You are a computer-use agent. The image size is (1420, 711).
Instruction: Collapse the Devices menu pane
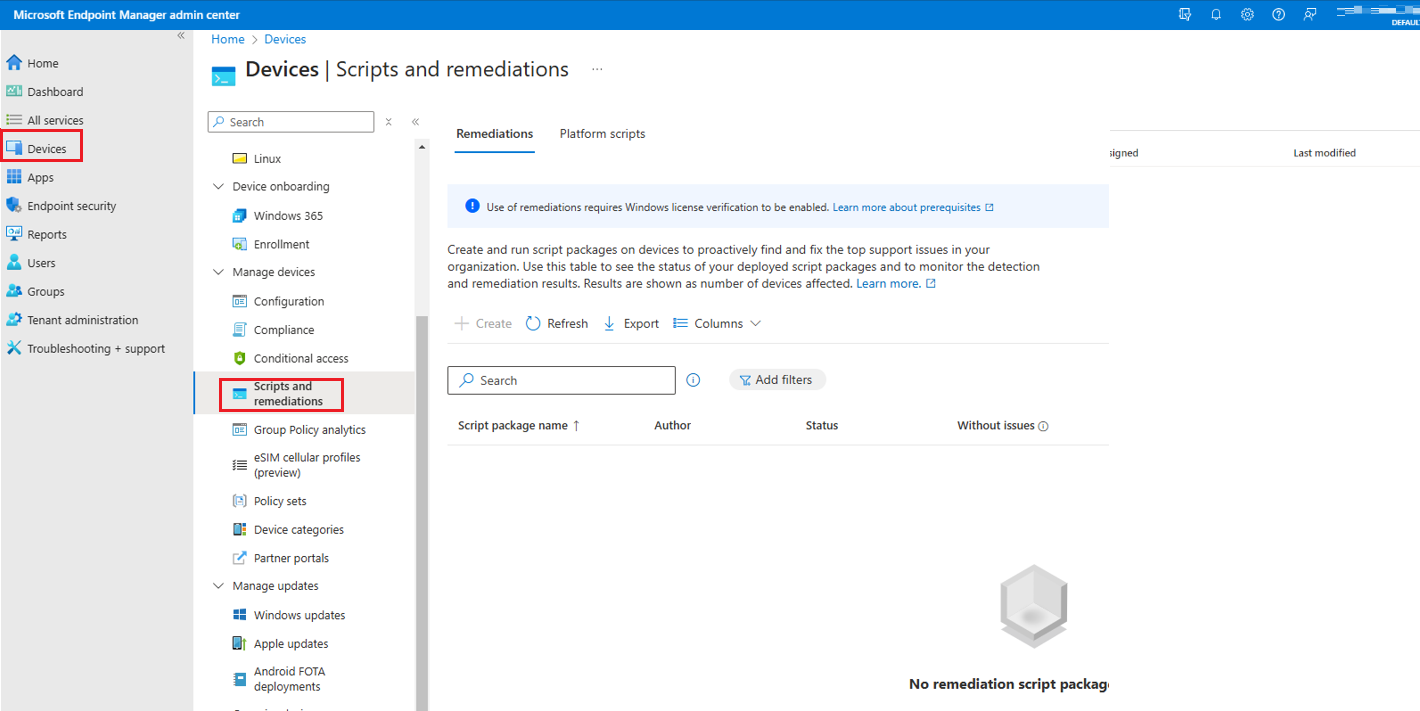tap(415, 122)
